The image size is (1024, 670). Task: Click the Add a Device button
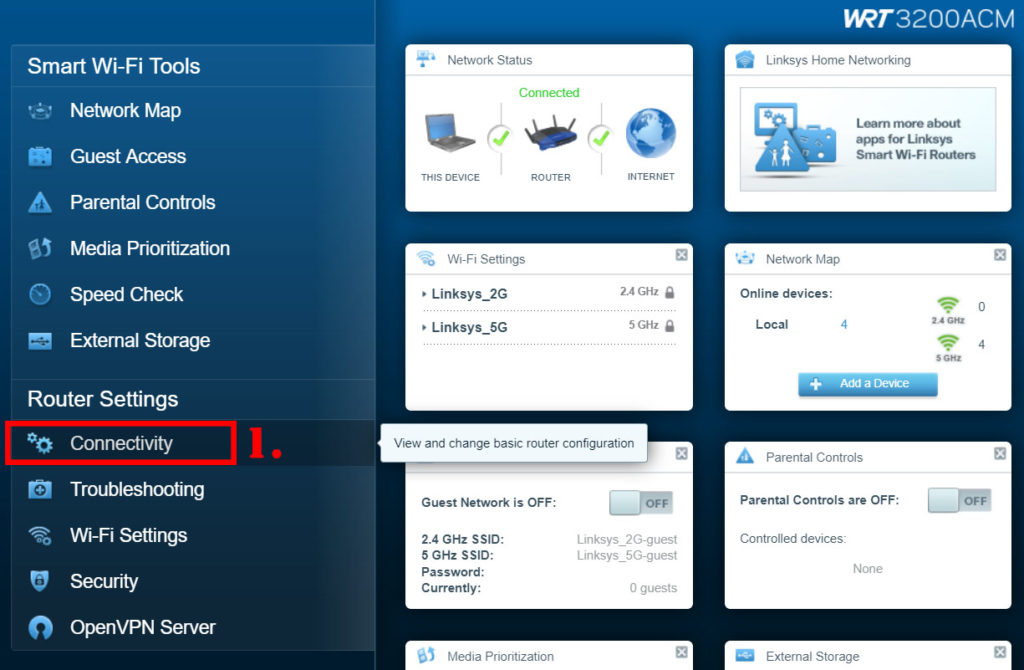point(867,384)
